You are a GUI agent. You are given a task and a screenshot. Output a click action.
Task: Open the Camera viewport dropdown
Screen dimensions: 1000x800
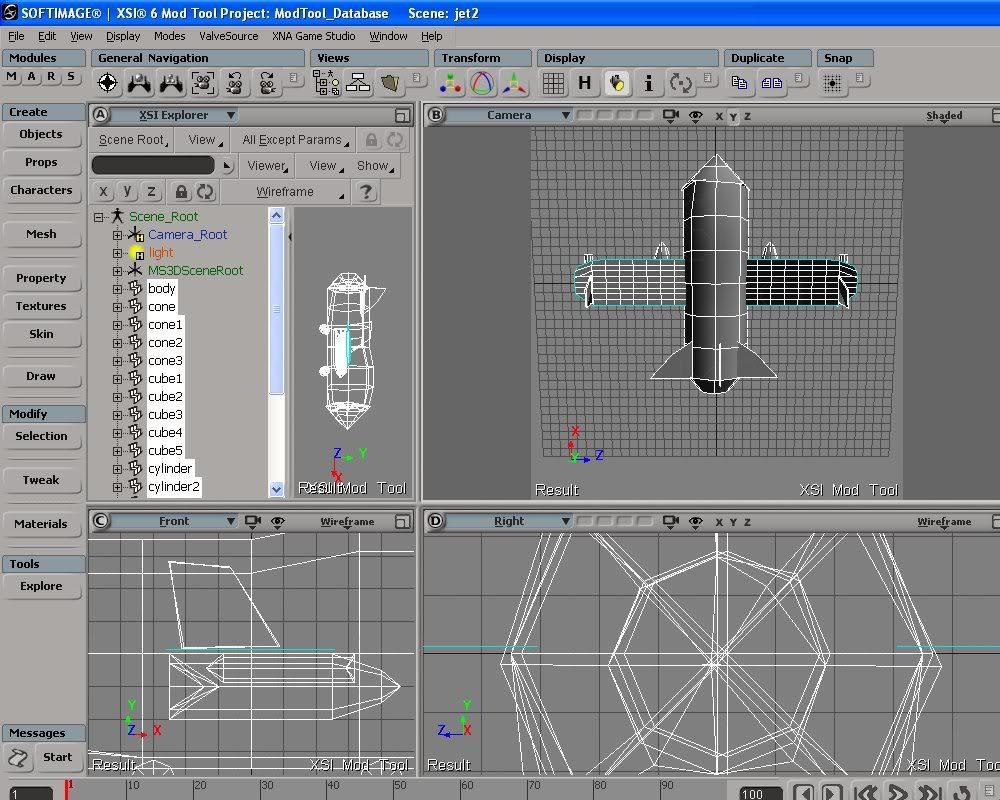[509, 115]
